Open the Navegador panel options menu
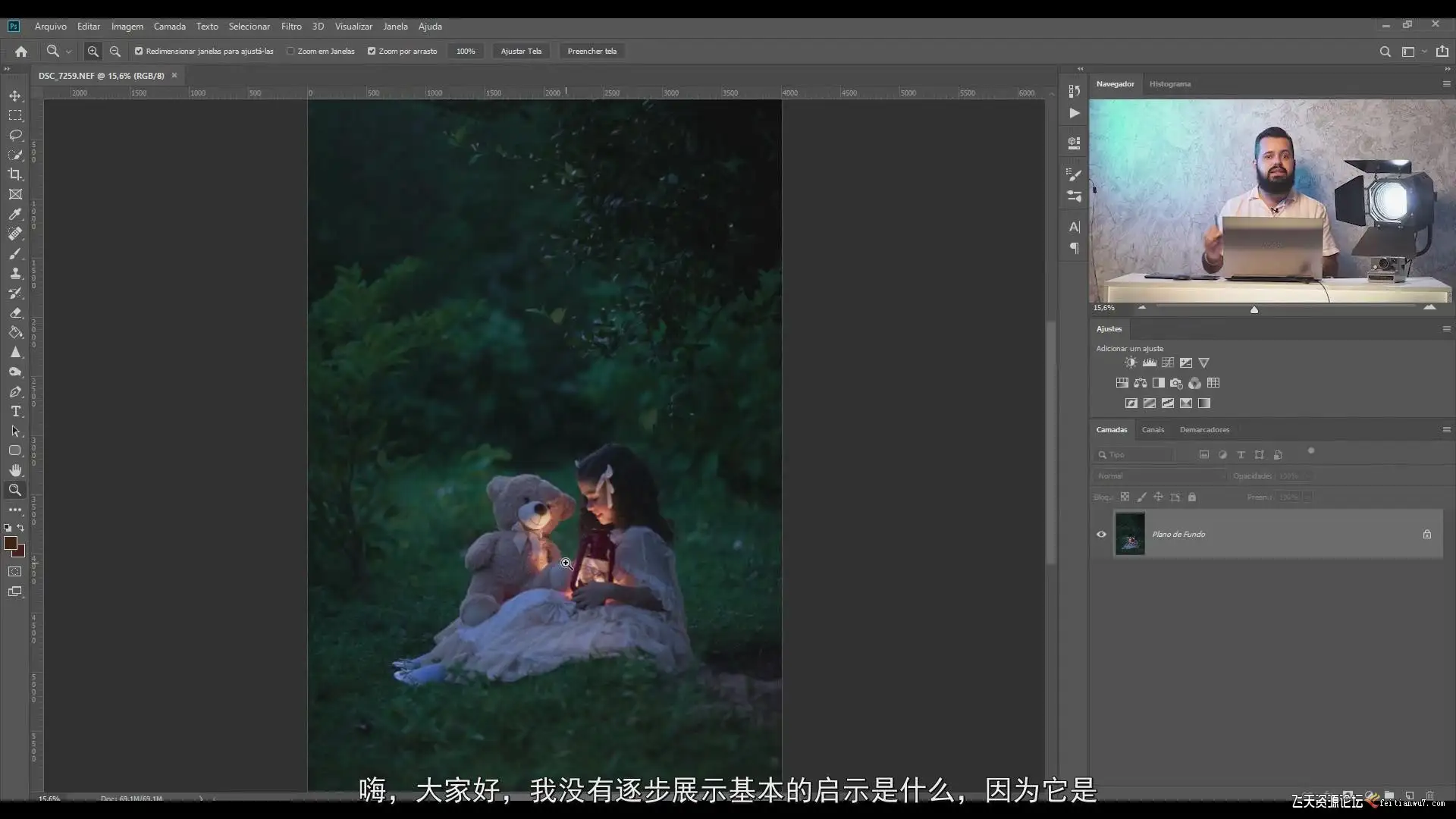The width and height of the screenshot is (1456, 819). [x=1446, y=84]
